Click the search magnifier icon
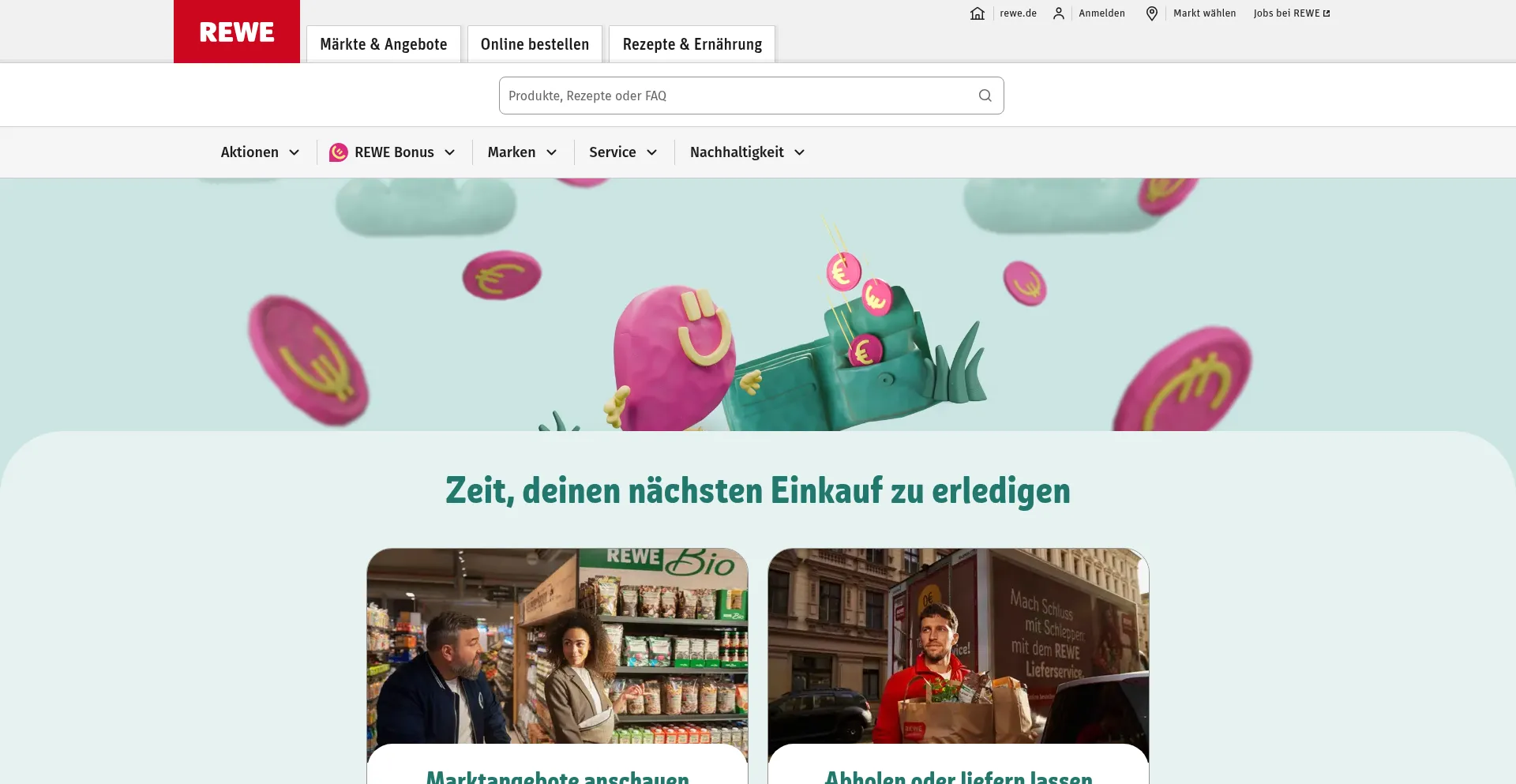This screenshot has width=1516, height=784. [985, 96]
